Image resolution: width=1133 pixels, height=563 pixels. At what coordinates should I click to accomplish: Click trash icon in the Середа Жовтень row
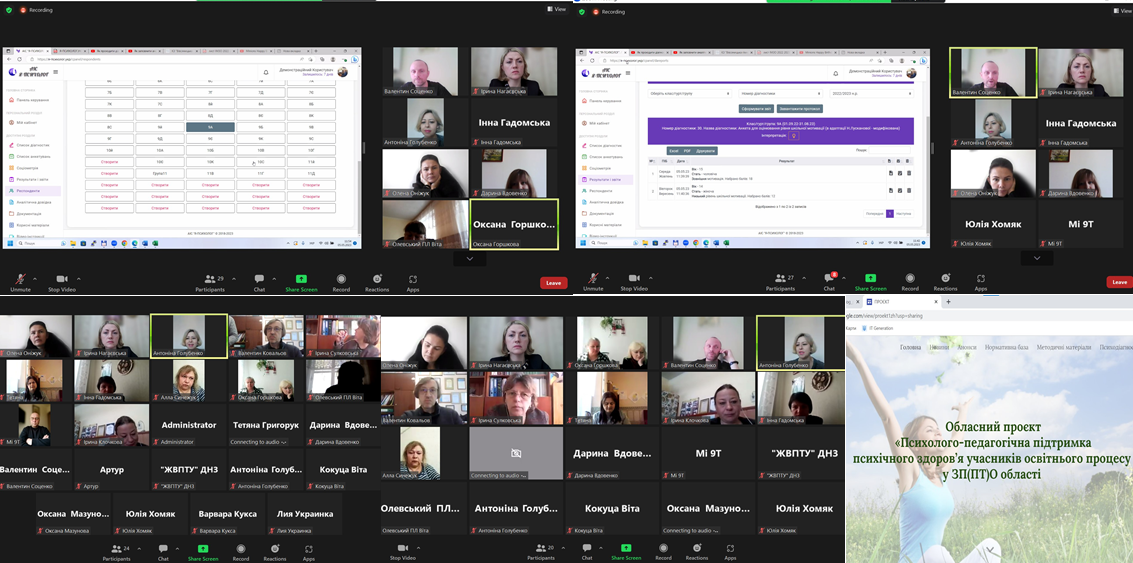pos(910,174)
